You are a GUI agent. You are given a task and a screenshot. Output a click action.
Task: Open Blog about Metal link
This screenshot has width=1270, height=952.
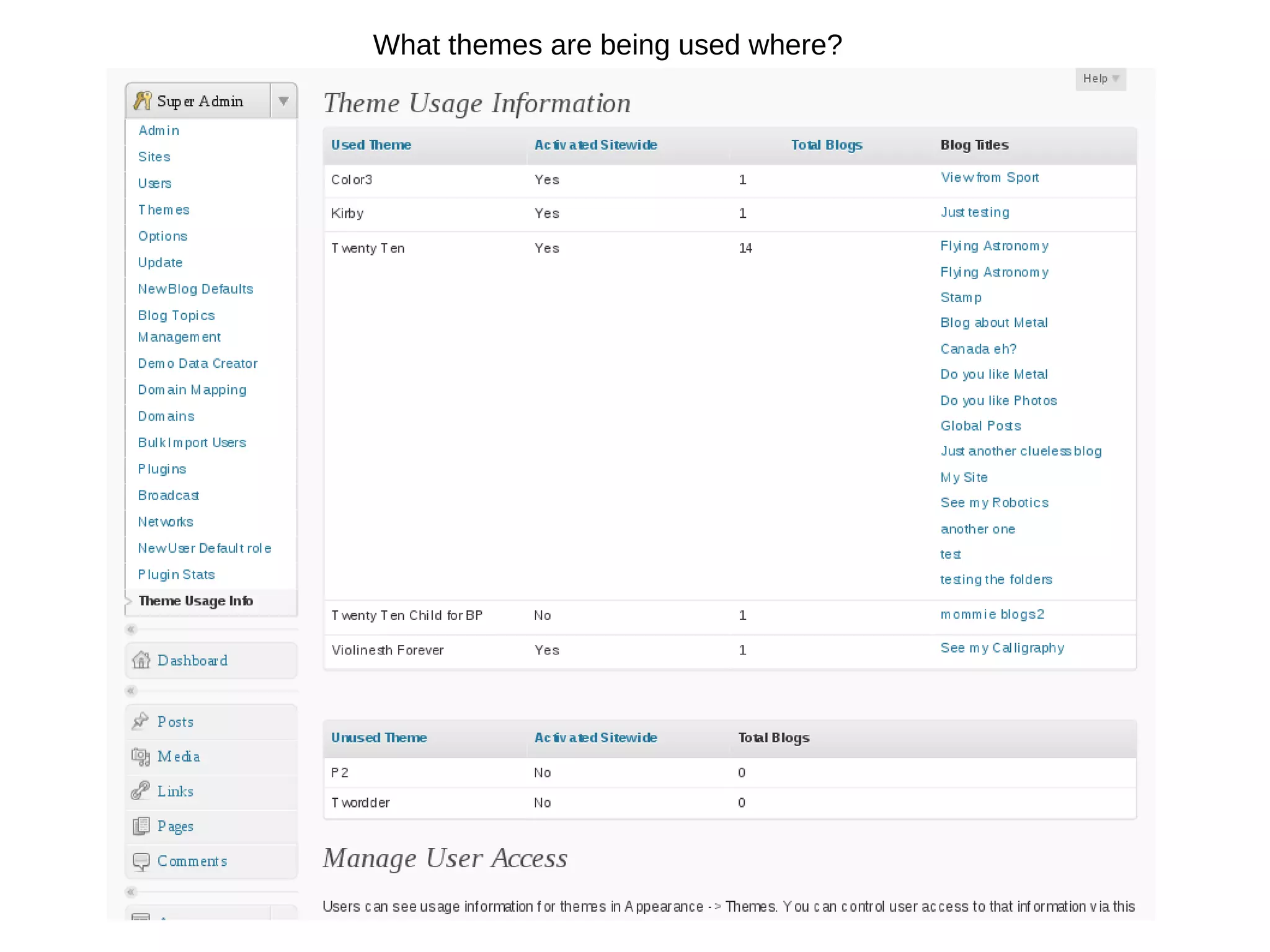tap(994, 323)
